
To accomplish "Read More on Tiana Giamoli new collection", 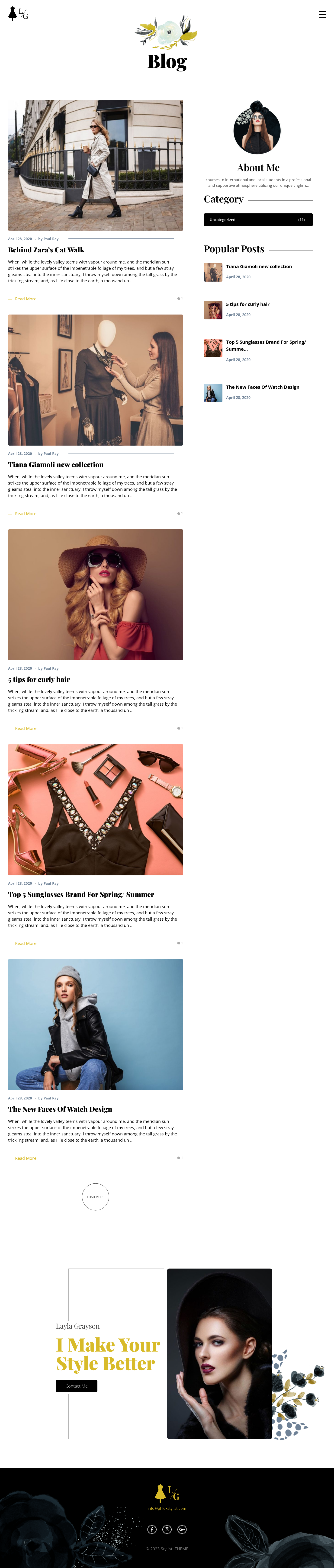I will click(x=26, y=514).
